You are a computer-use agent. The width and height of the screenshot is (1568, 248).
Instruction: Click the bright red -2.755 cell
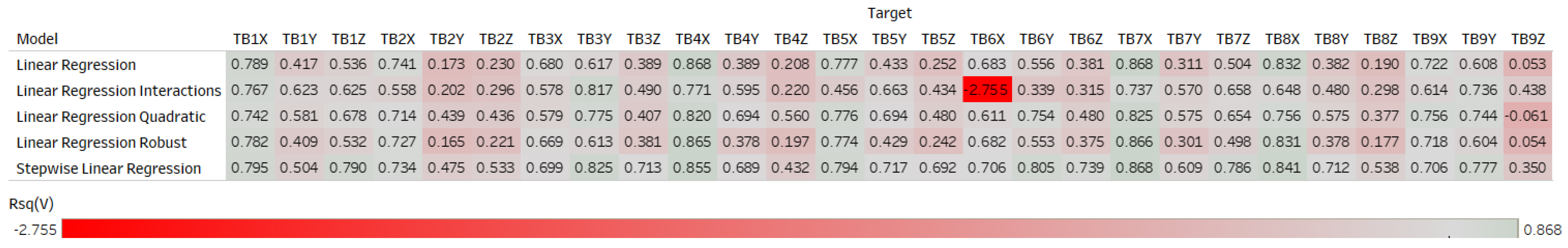coord(987,90)
